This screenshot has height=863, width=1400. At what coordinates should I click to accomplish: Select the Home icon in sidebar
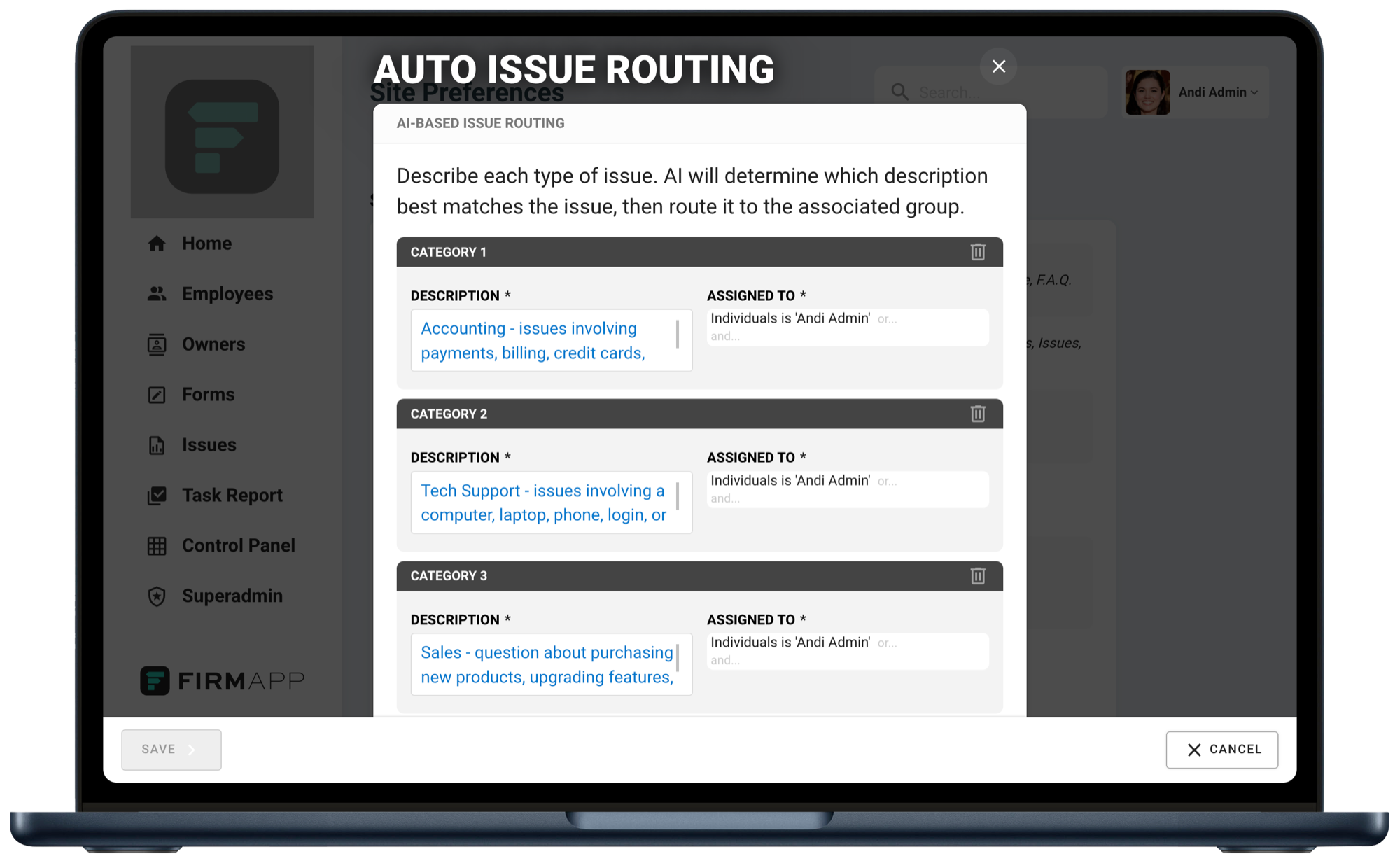(155, 243)
